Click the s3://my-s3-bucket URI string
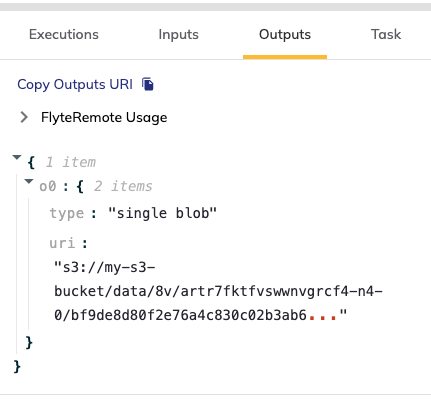This screenshot has height=401, width=431. pos(218,291)
